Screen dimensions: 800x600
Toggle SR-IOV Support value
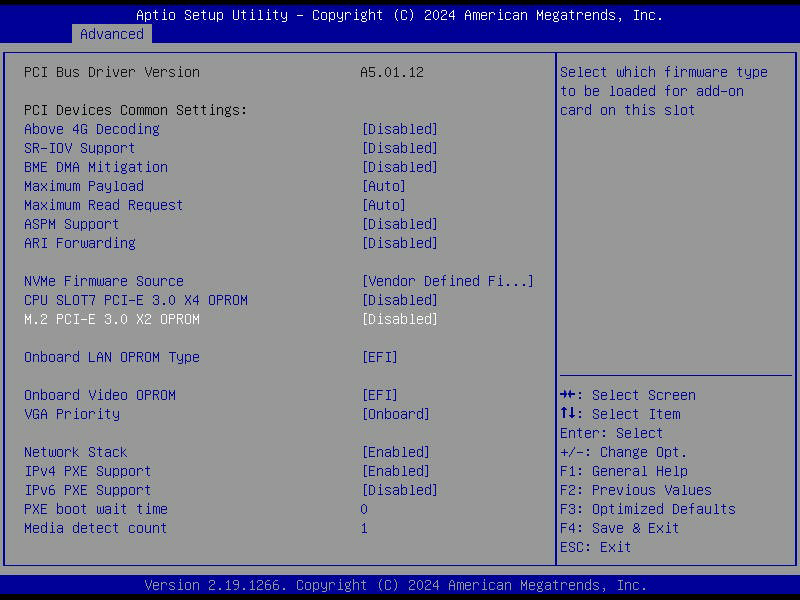(399, 148)
